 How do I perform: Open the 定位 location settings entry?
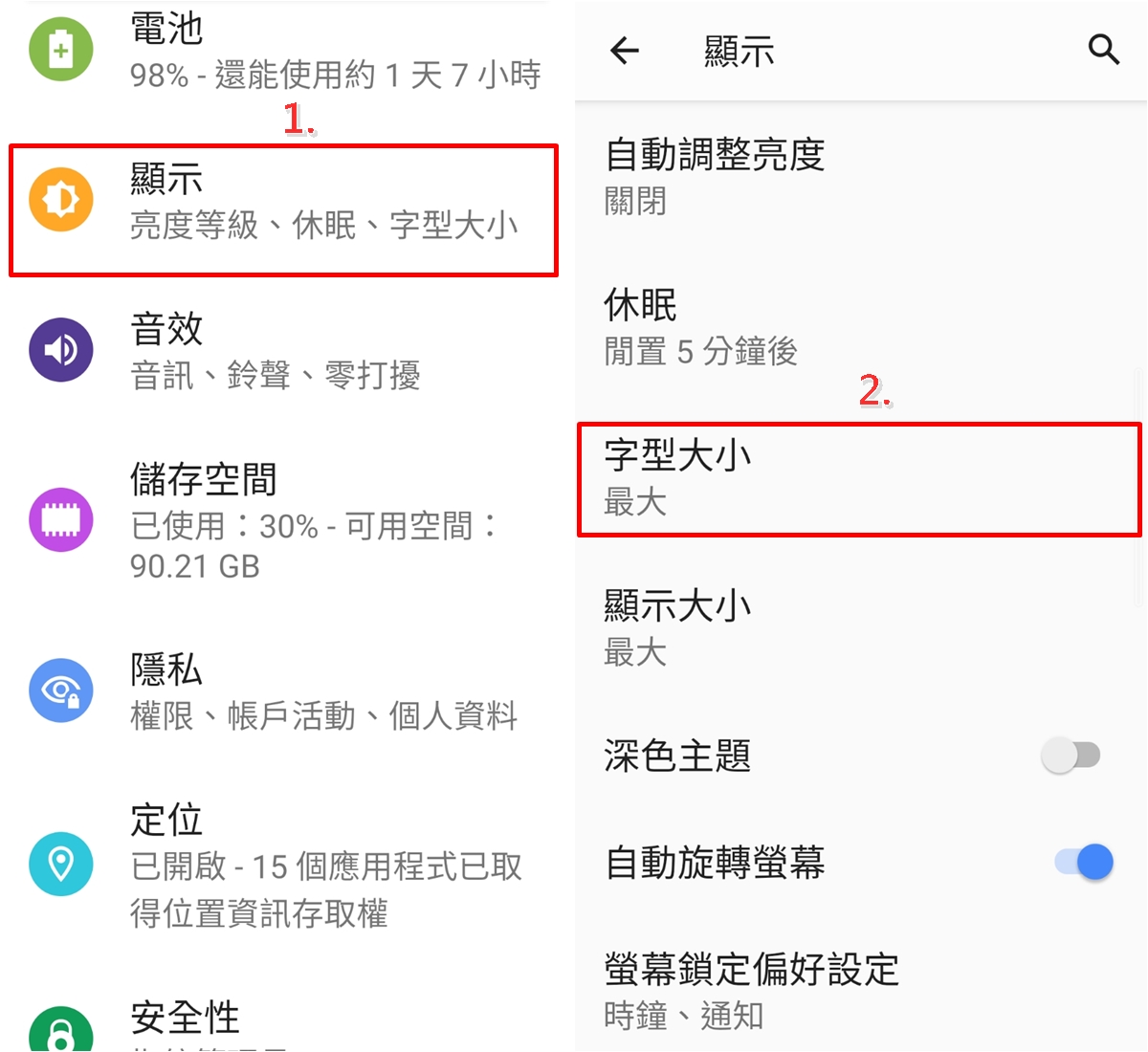click(x=283, y=866)
